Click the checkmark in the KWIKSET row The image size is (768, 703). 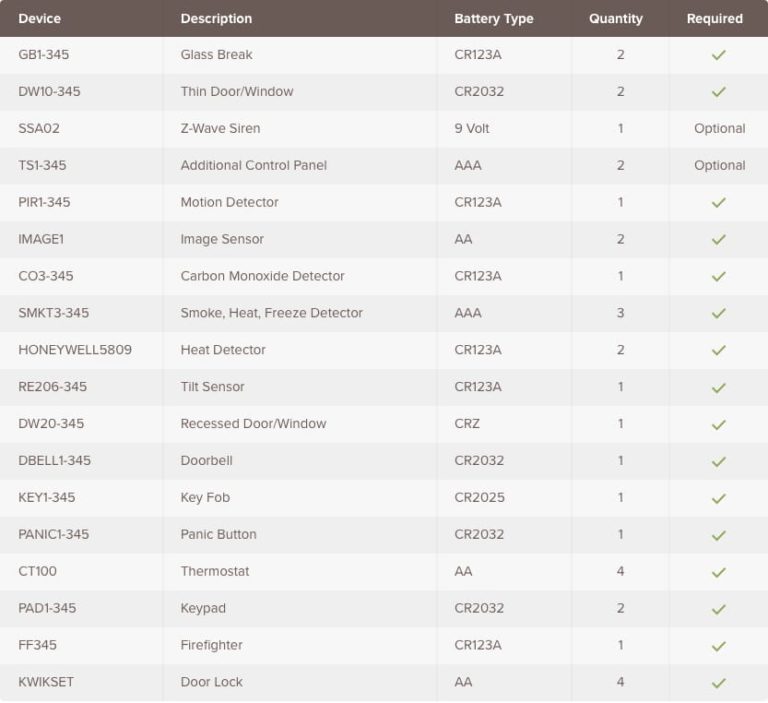(718, 683)
